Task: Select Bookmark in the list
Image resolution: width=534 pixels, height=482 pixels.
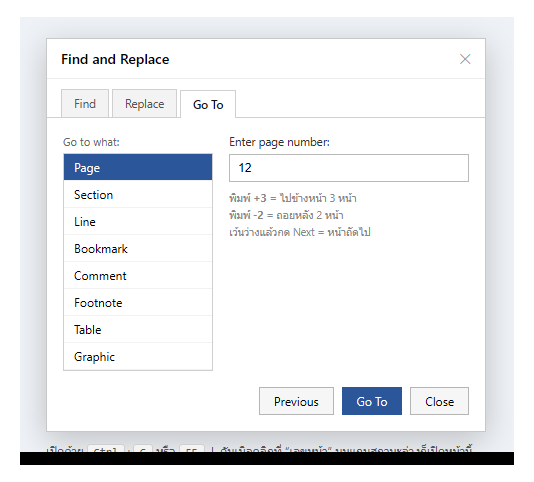Action: pos(138,248)
